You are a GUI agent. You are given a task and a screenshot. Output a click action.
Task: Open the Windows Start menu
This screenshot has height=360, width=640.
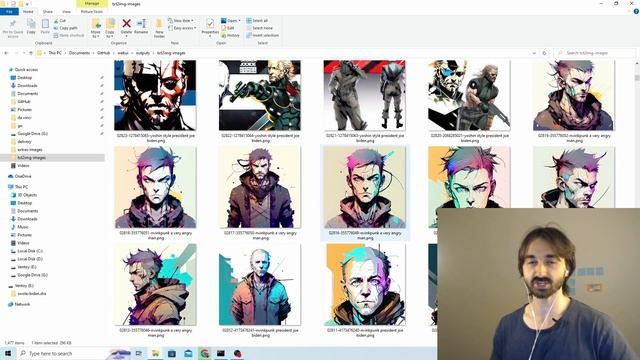pos(8,353)
